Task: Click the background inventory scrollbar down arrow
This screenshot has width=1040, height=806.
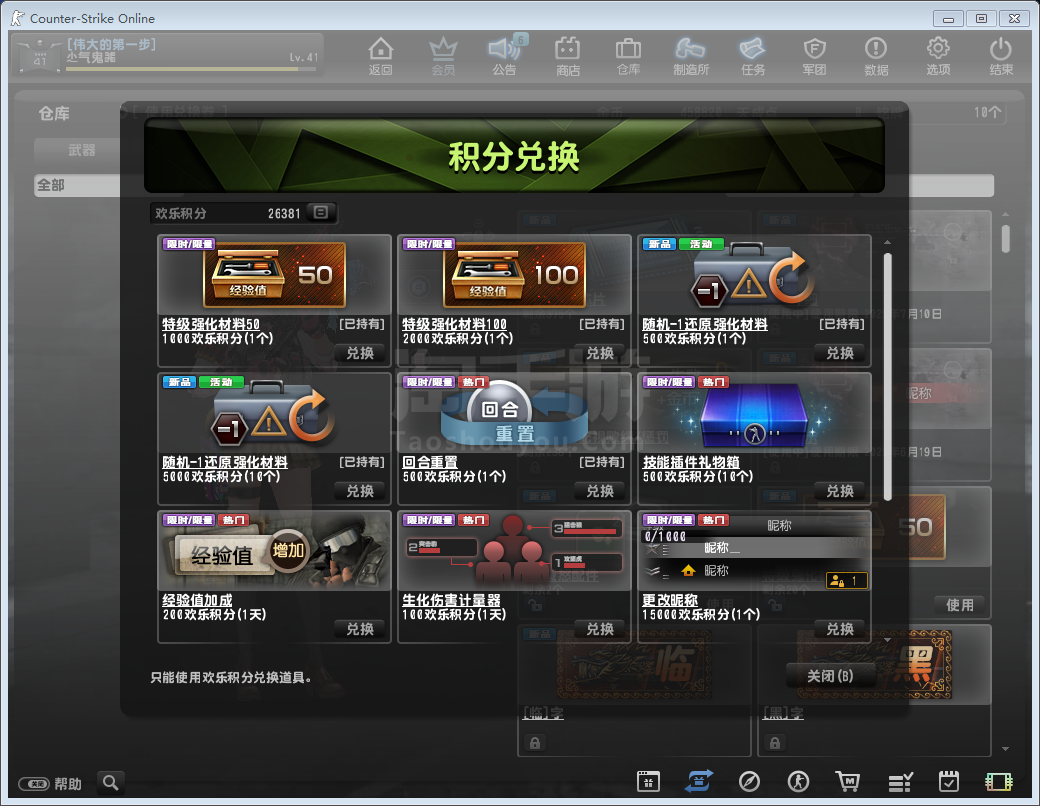Action: pyautogui.click(x=1006, y=748)
